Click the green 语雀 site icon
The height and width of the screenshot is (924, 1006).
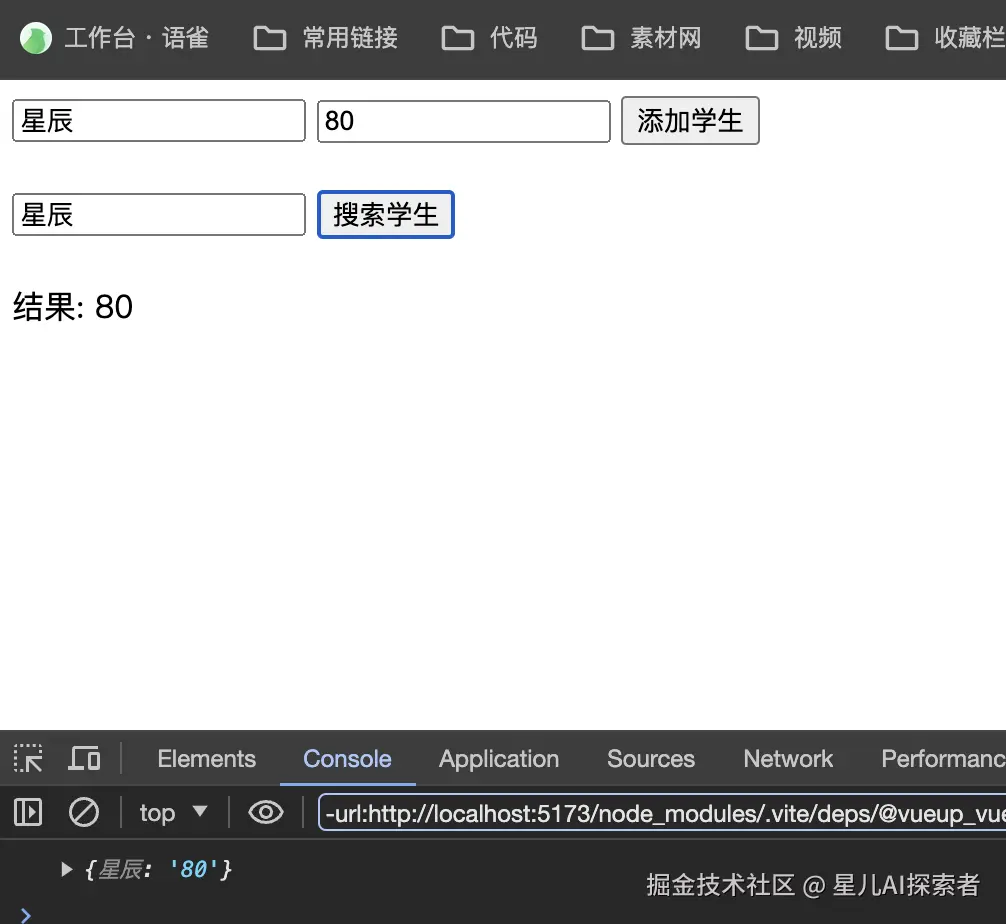[35, 38]
